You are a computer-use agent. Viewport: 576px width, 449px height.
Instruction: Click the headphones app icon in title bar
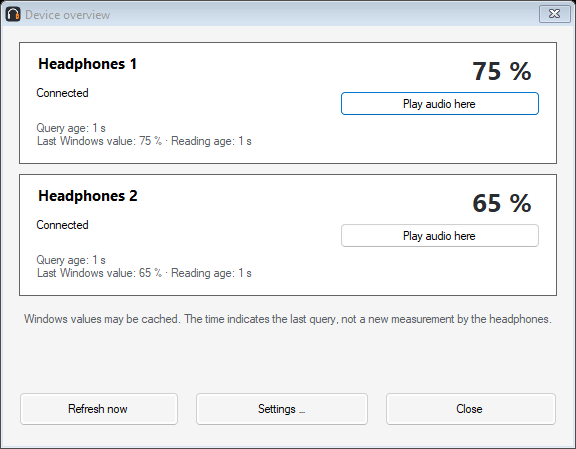[x=13, y=14]
